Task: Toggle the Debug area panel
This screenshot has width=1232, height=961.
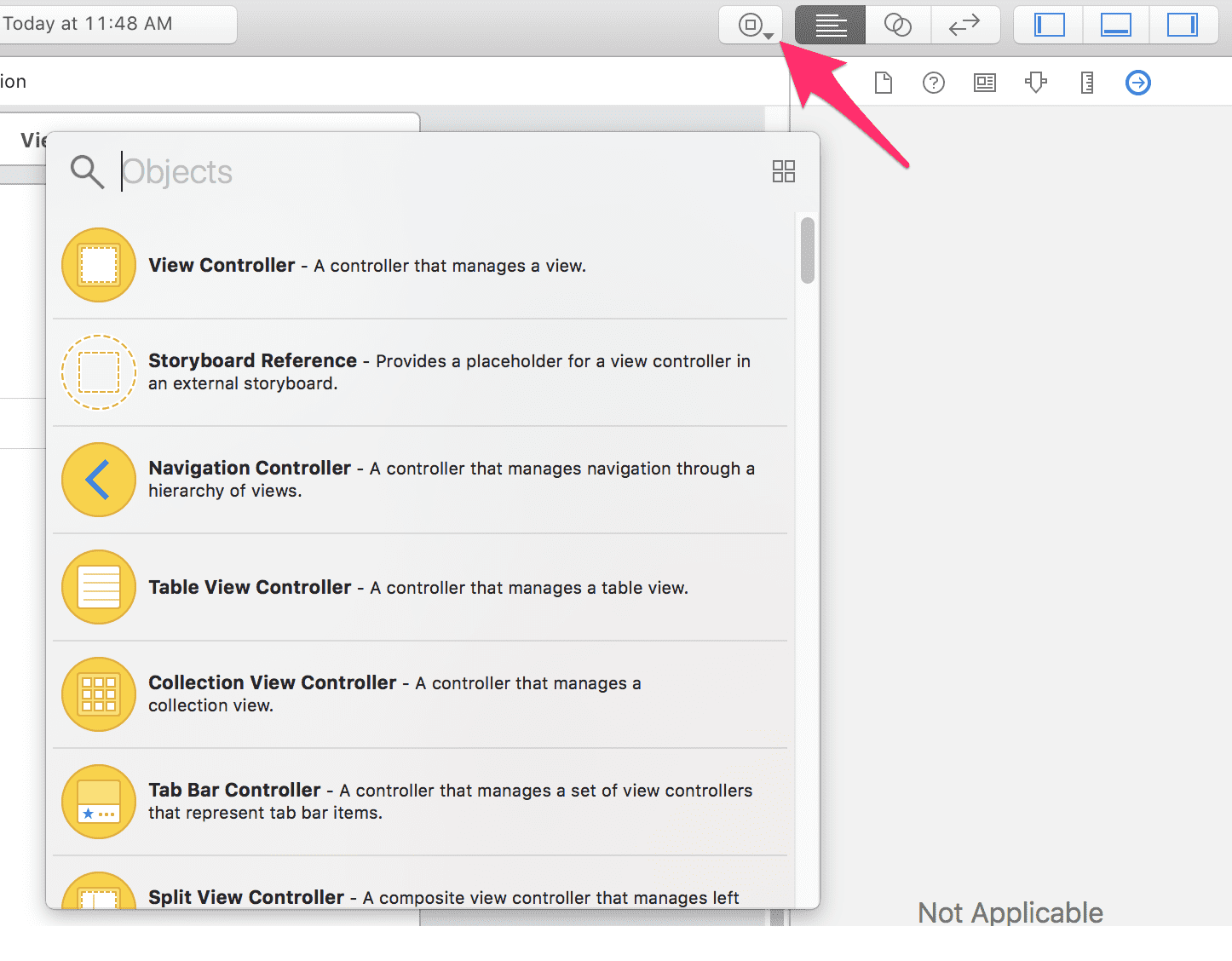Action: click(x=1116, y=25)
